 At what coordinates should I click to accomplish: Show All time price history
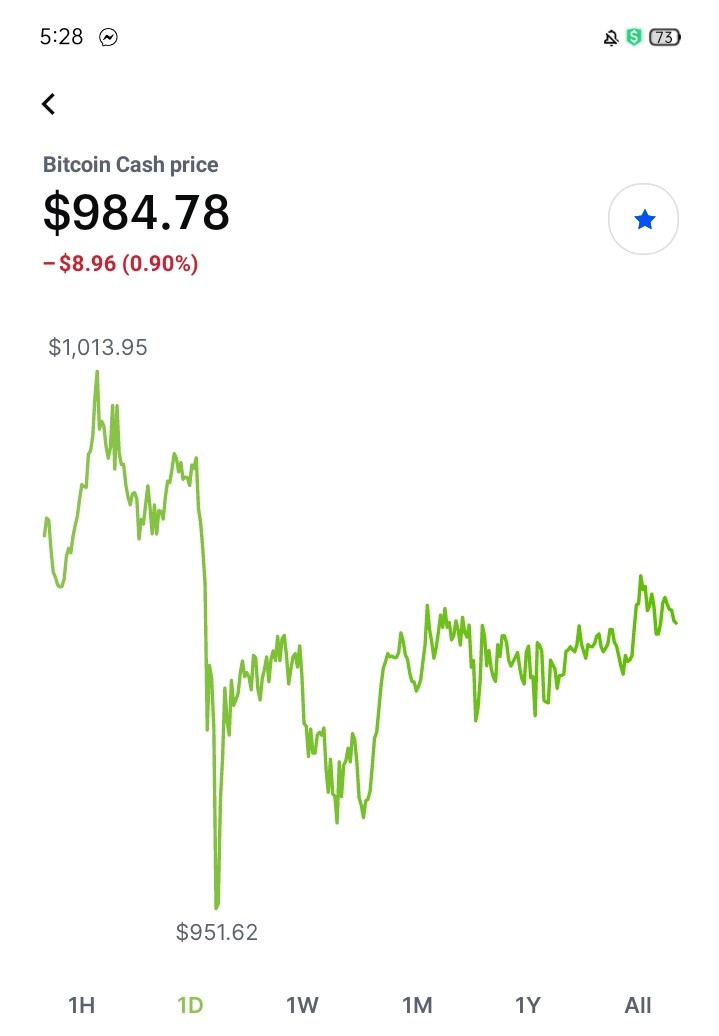pyautogui.click(x=638, y=1005)
